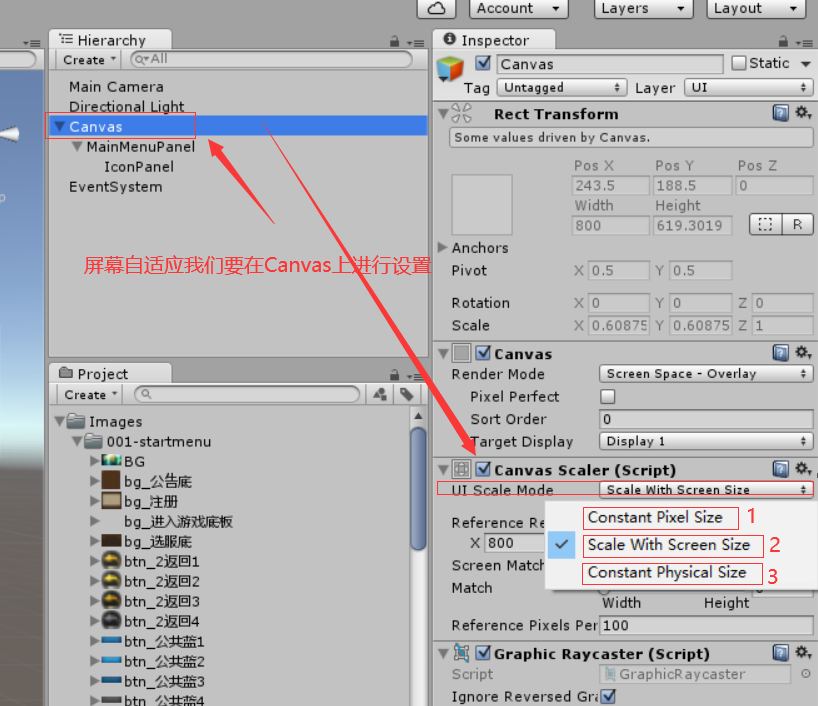Open the Static options dropdown arrow
The height and width of the screenshot is (706, 818).
(805, 64)
